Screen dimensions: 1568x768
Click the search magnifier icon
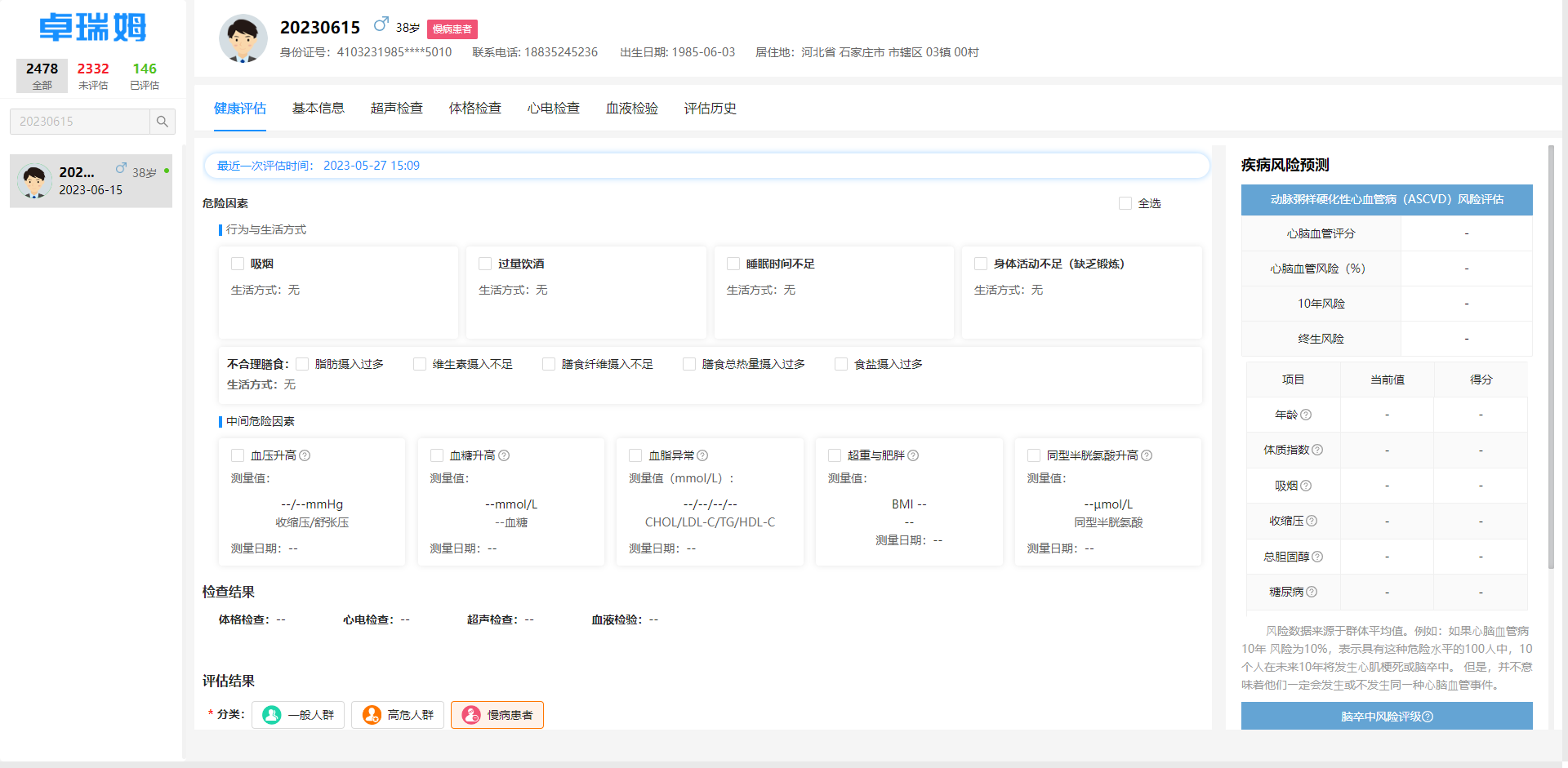click(162, 122)
